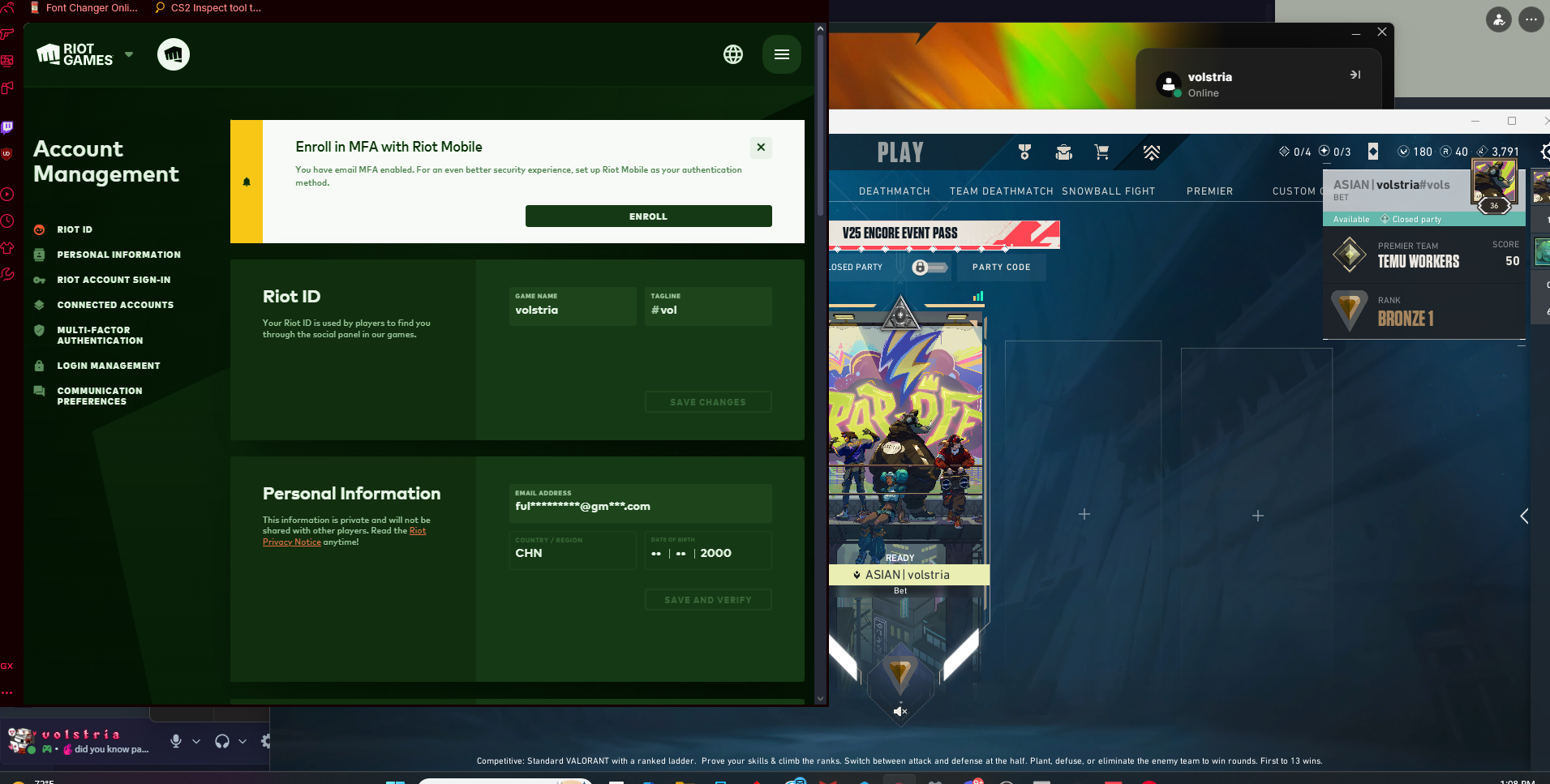Open Communication Preferences sidebar section
The height and width of the screenshot is (784, 1550).
[88, 396]
